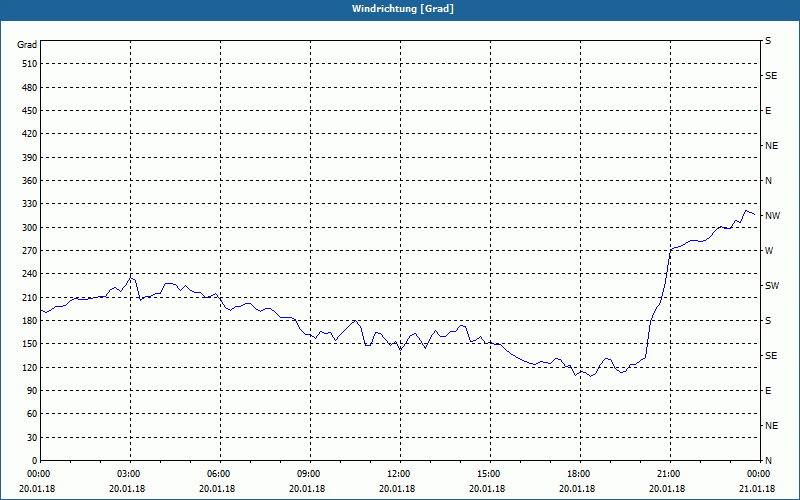Select the 210 degree axis label

(30, 297)
